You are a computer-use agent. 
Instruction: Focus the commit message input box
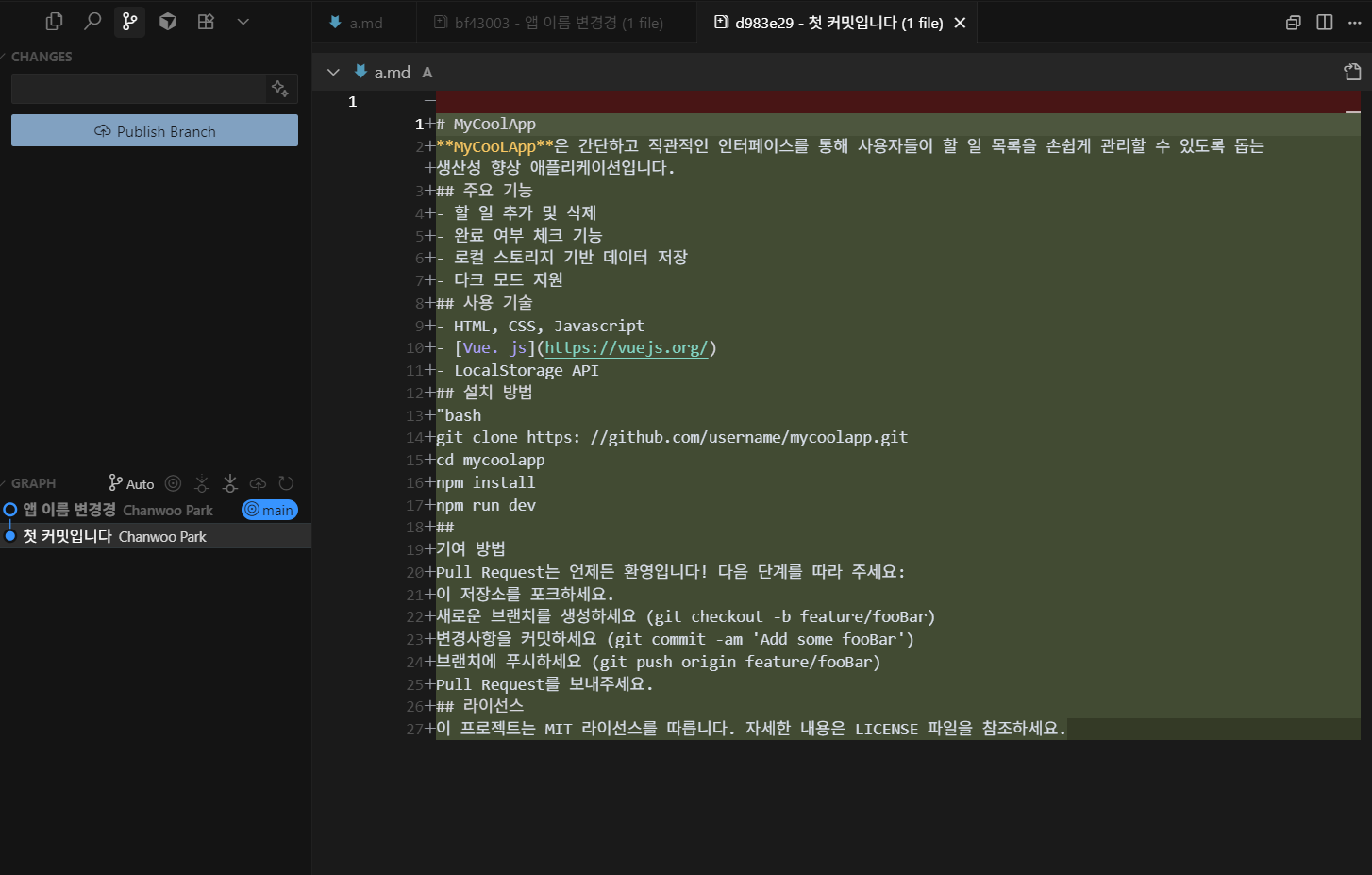(x=139, y=89)
